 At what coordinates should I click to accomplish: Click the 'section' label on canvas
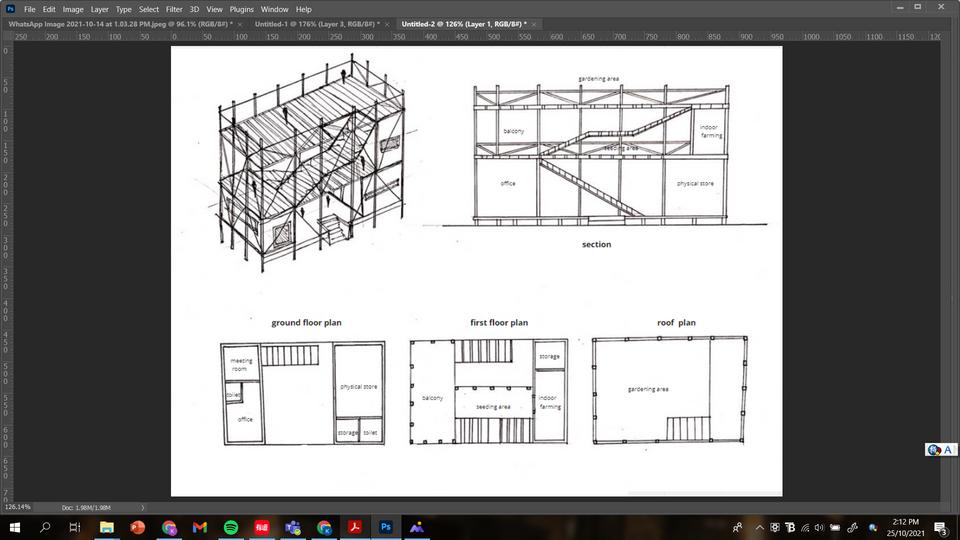596,244
